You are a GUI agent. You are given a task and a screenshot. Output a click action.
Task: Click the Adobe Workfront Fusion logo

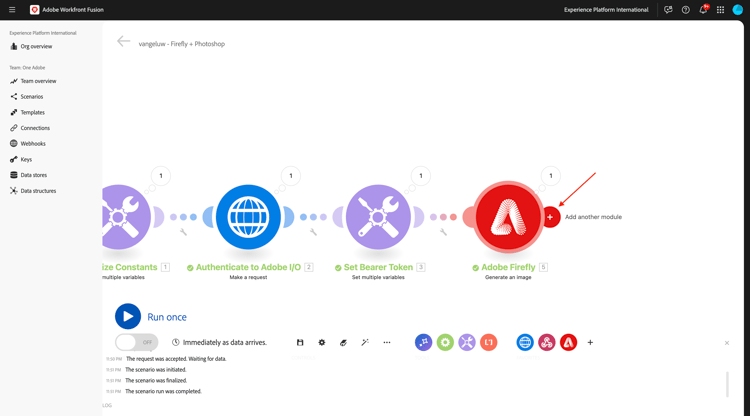(x=34, y=10)
